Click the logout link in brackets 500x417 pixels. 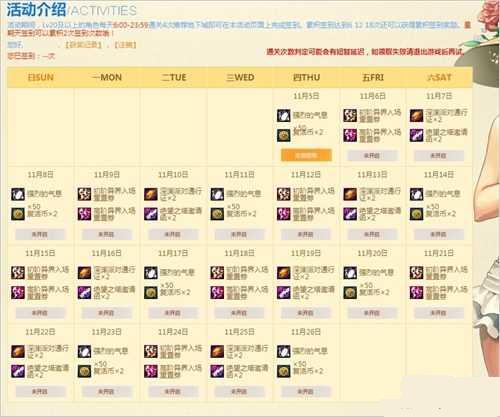[125, 45]
